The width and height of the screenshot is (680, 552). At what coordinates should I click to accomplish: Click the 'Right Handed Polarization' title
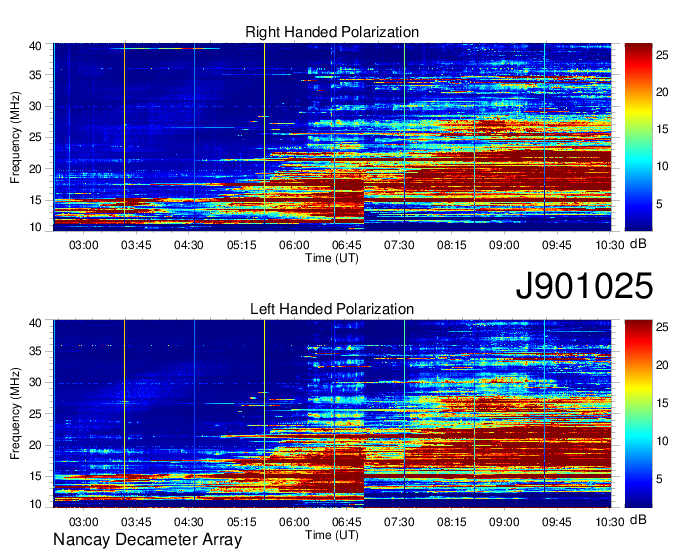(332, 32)
